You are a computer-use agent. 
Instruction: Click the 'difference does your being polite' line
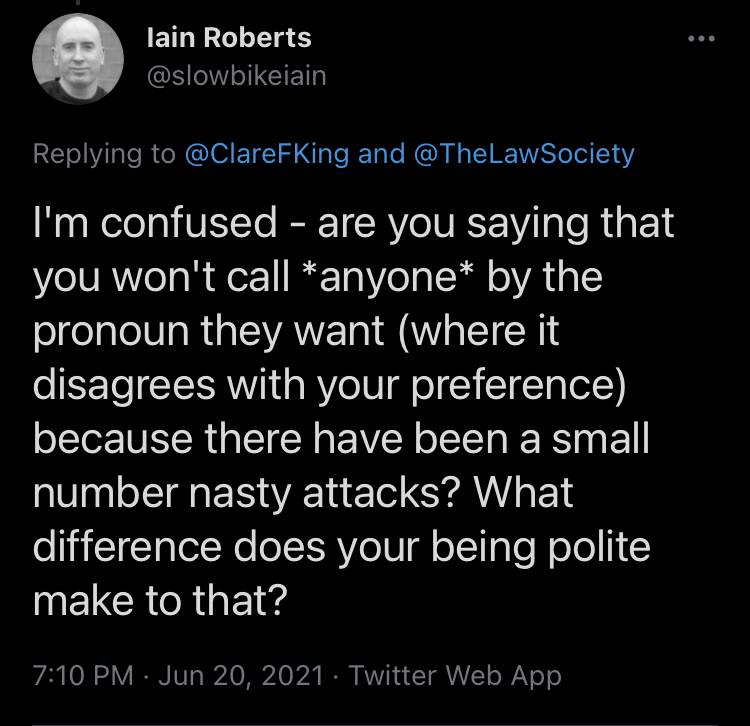pyautogui.click(x=342, y=547)
